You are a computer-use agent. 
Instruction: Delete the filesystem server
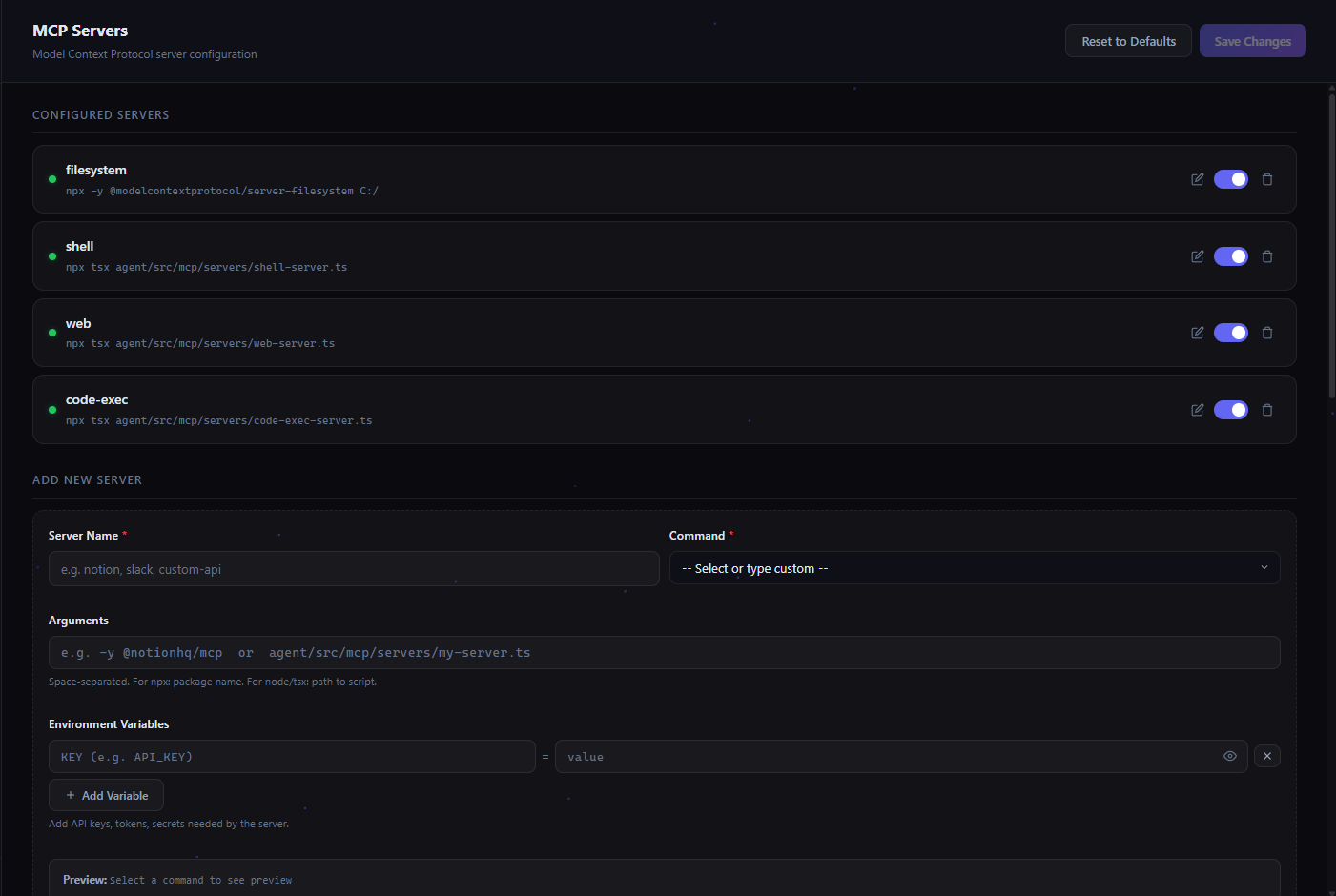click(x=1267, y=179)
